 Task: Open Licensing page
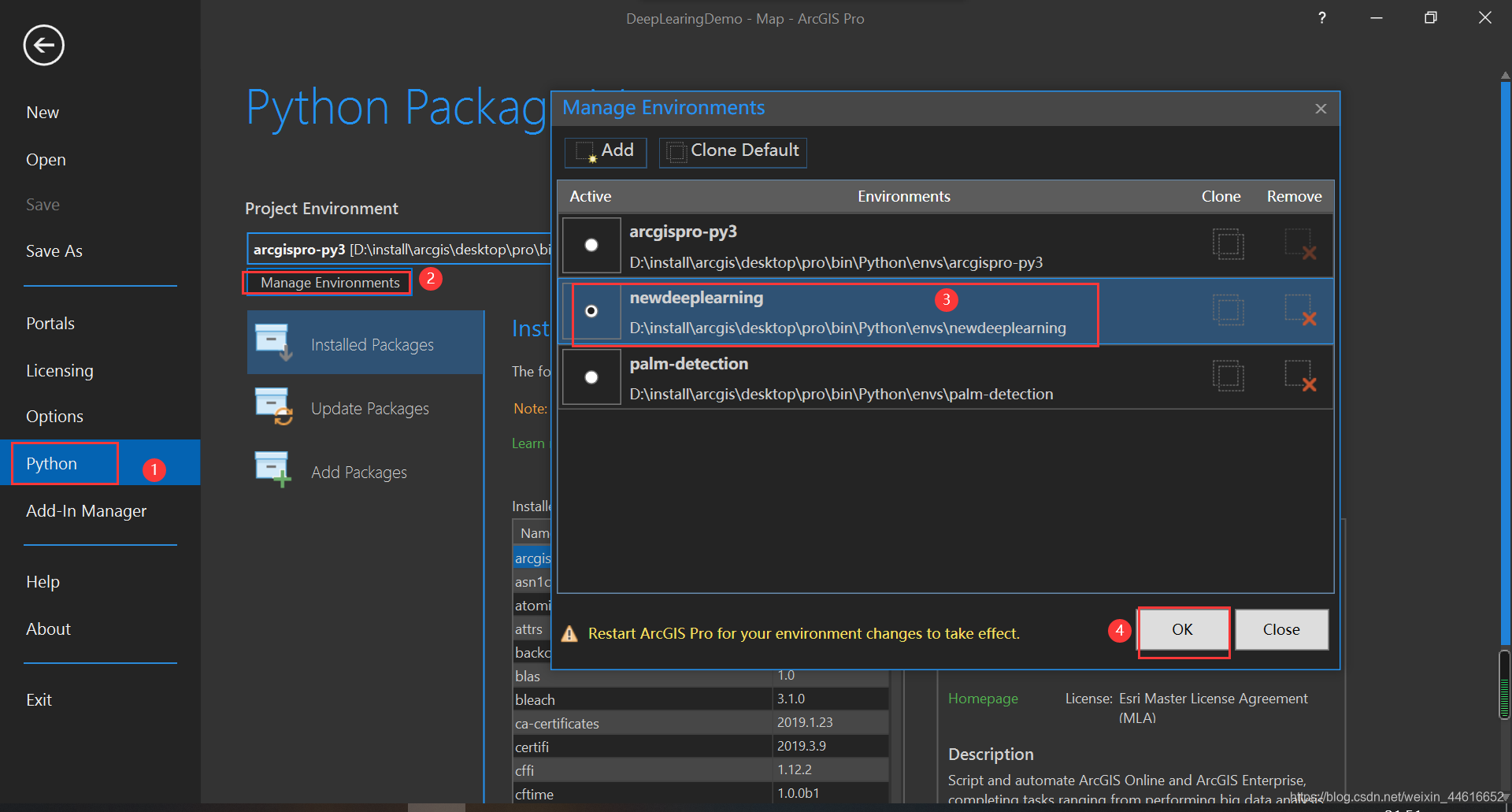pos(60,371)
